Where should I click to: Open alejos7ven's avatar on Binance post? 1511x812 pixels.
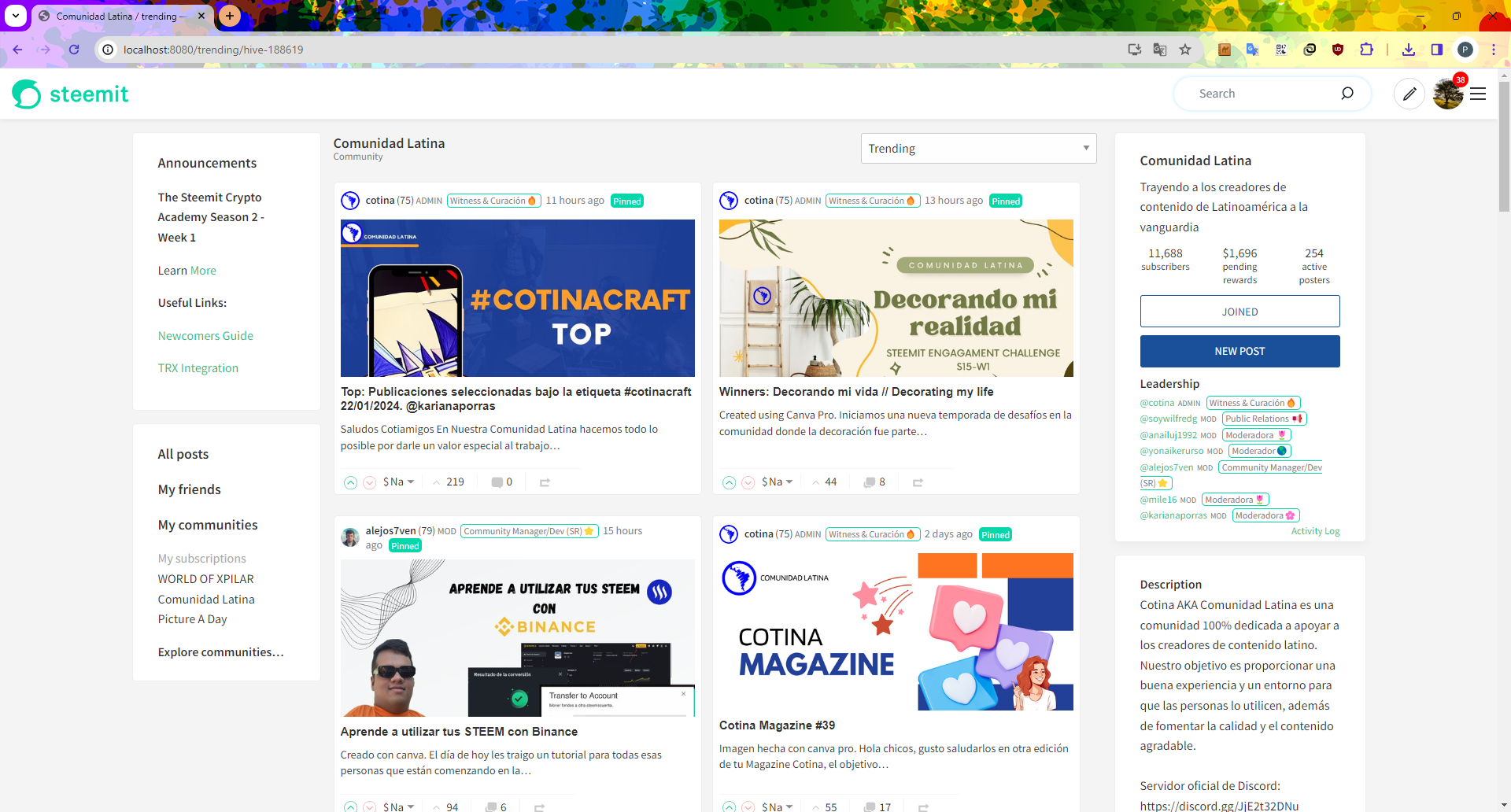click(350, 538)
